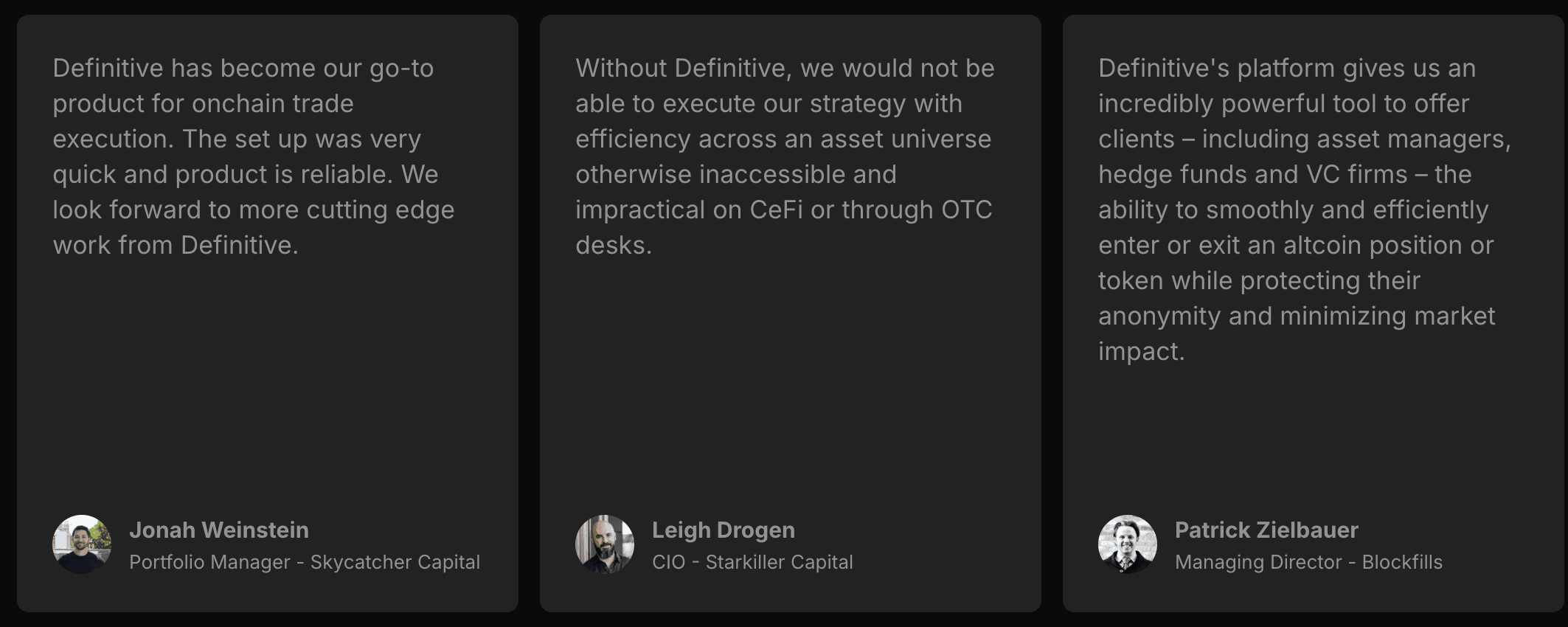The image size is (1568, 627).
Task: Click the Portfolio Manager role label
Action: pos(209,562)
